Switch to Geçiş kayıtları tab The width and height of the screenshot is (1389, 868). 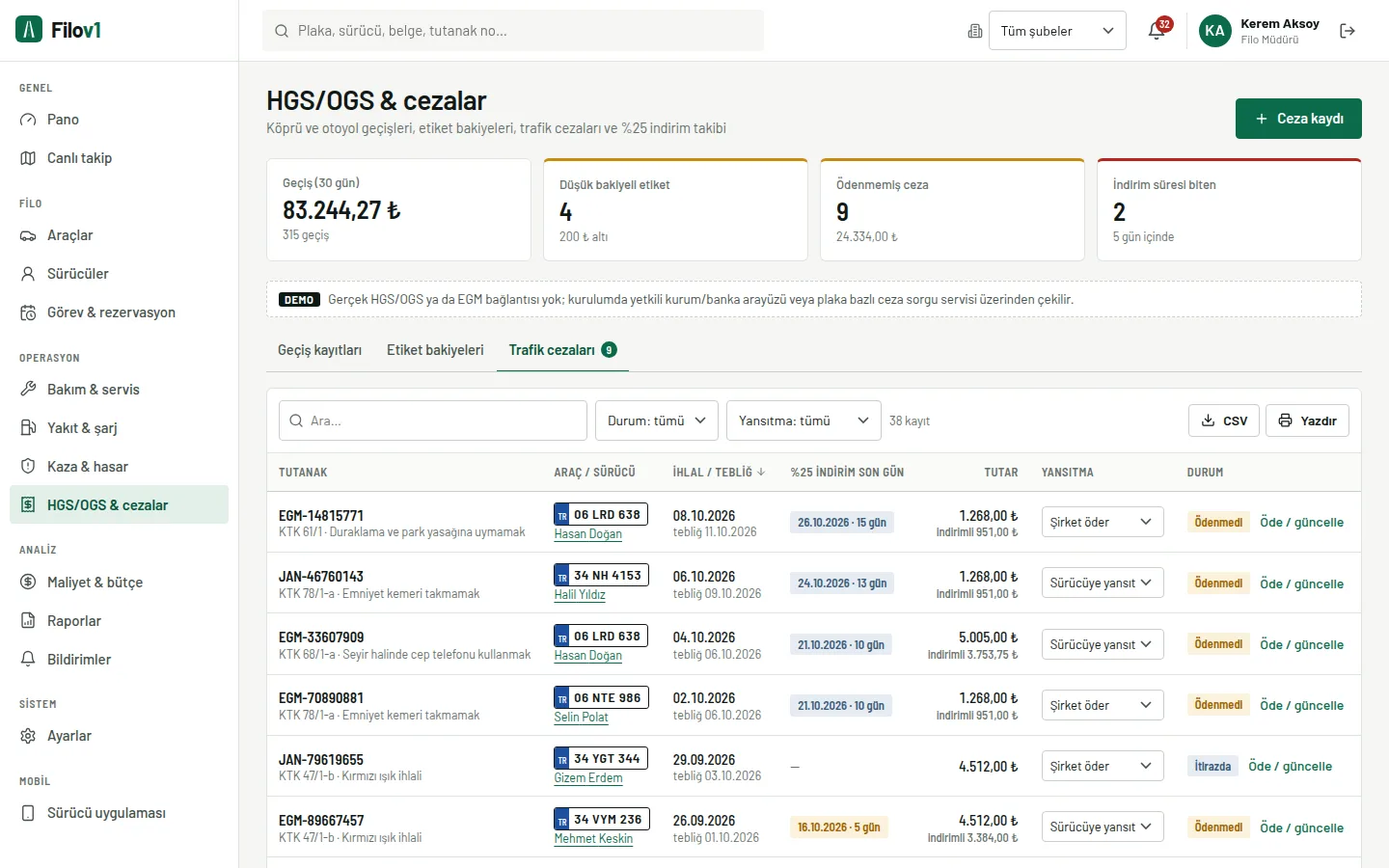(x=319, y=350)
